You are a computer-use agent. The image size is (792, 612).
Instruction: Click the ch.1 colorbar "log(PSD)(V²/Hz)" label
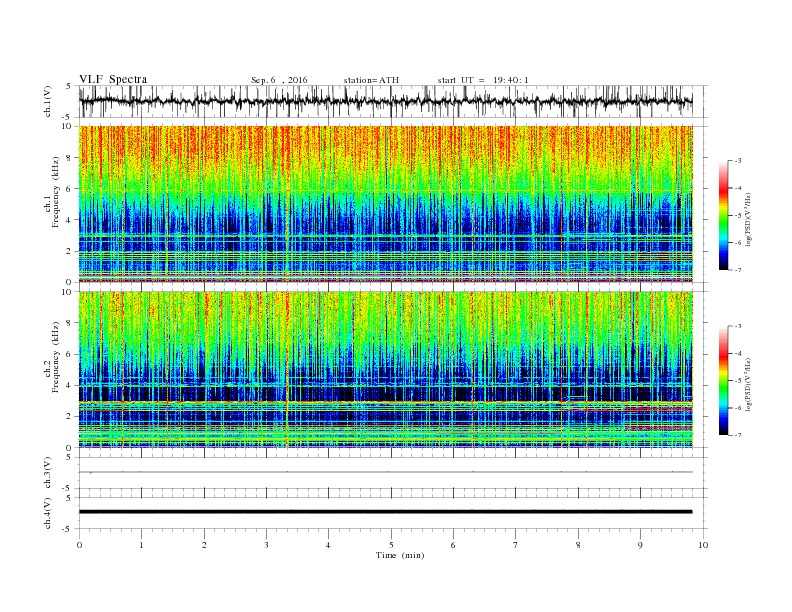748,220
